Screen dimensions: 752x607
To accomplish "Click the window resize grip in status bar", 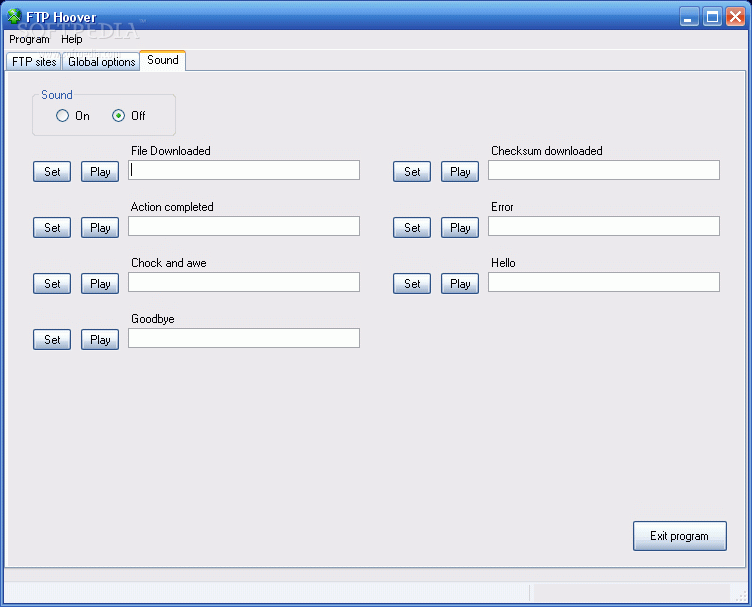I will coord(741,595).
